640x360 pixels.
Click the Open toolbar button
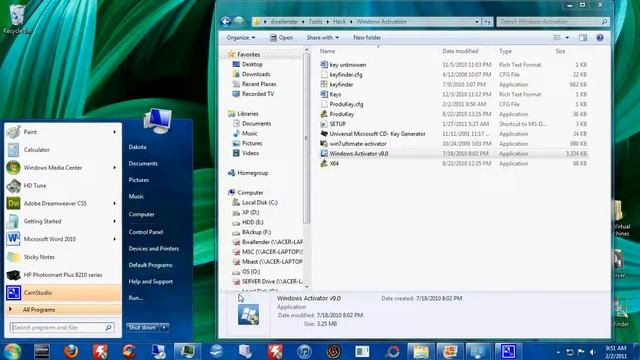(281, 38)
